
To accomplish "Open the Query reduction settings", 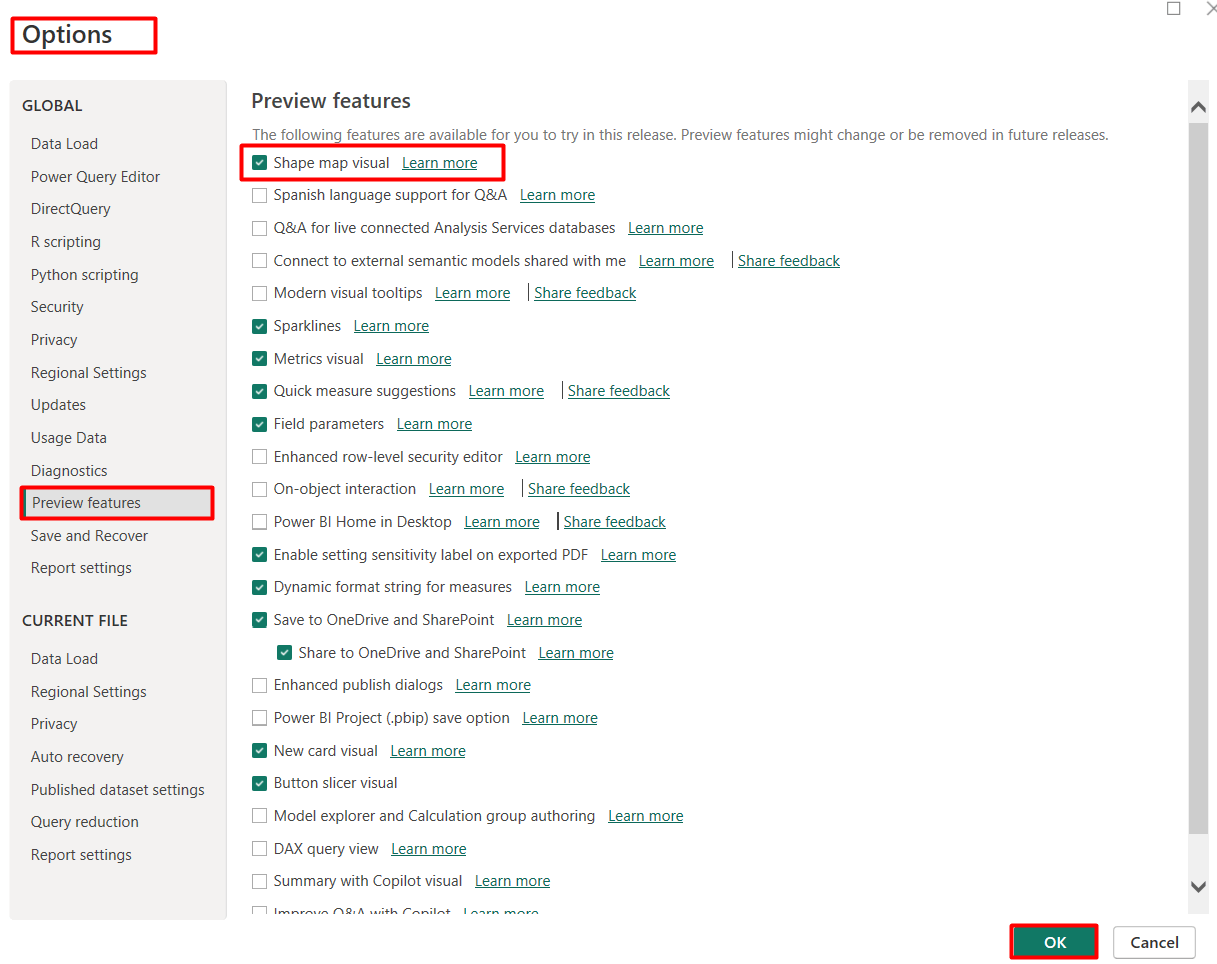I will [x=84, y=821].
